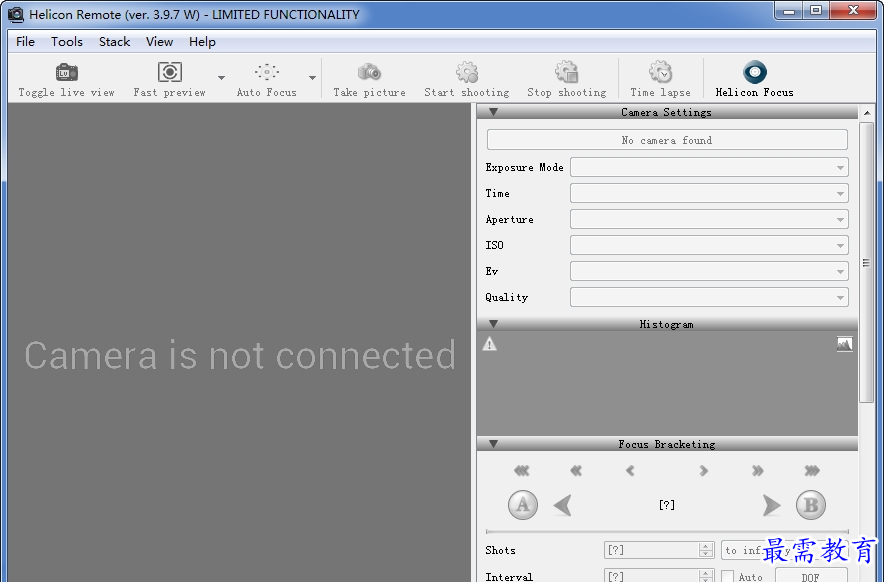The height and width of the screenshot is (582, 884).
Task: Click the Shots number field
Action: pyautogui.click(x=651, y=550)
